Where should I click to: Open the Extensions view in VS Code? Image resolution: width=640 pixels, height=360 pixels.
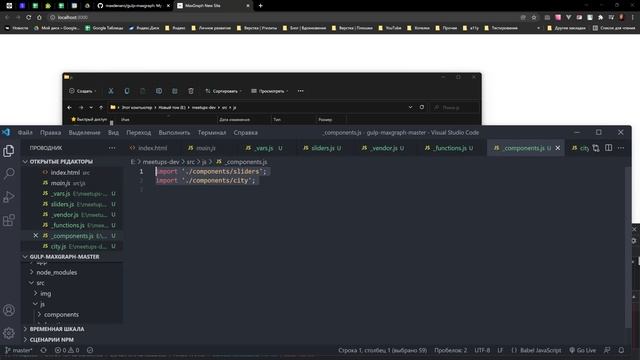[9, 220]
